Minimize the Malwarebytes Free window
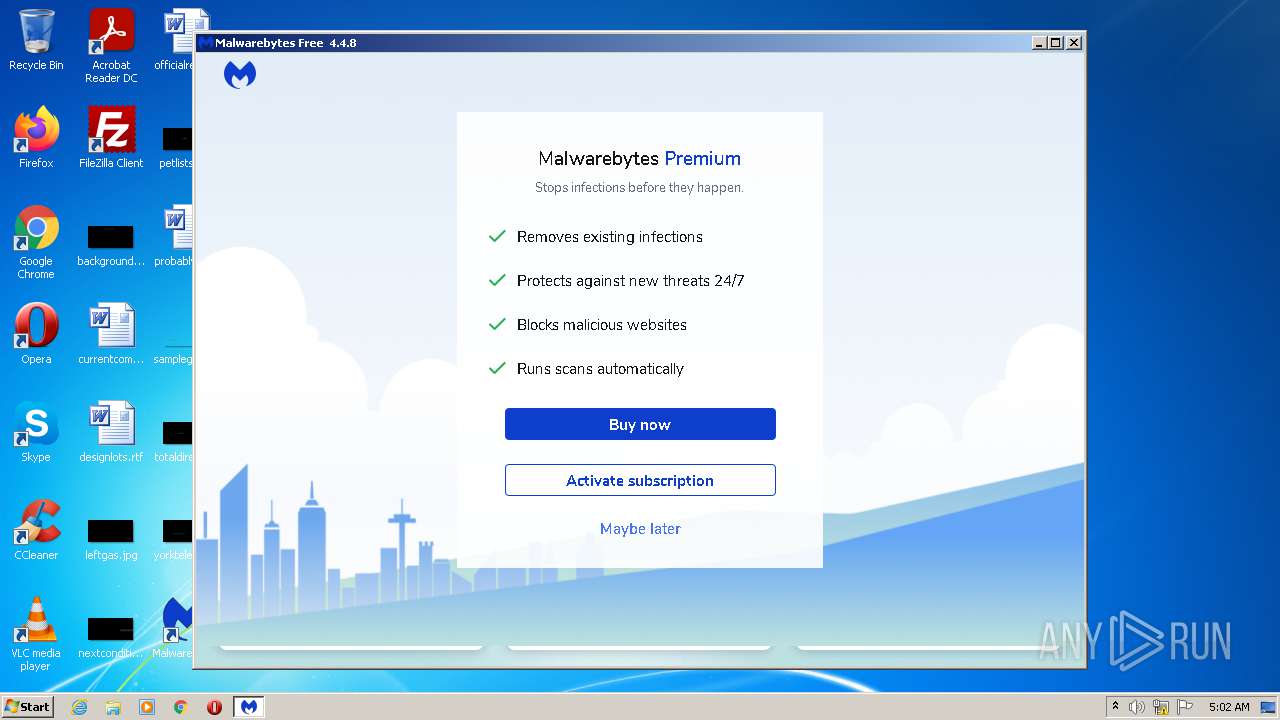This screenshot has width=1280, height=720. [1039, 43]
